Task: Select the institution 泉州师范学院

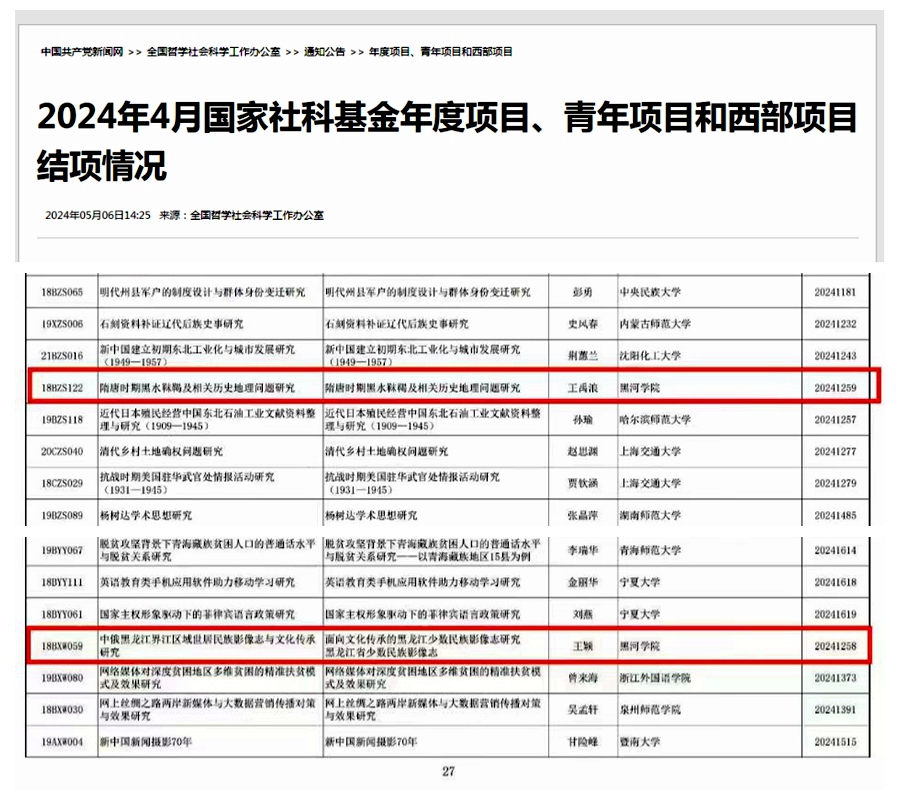Action: pyautogui.click(x=650, y=710)
